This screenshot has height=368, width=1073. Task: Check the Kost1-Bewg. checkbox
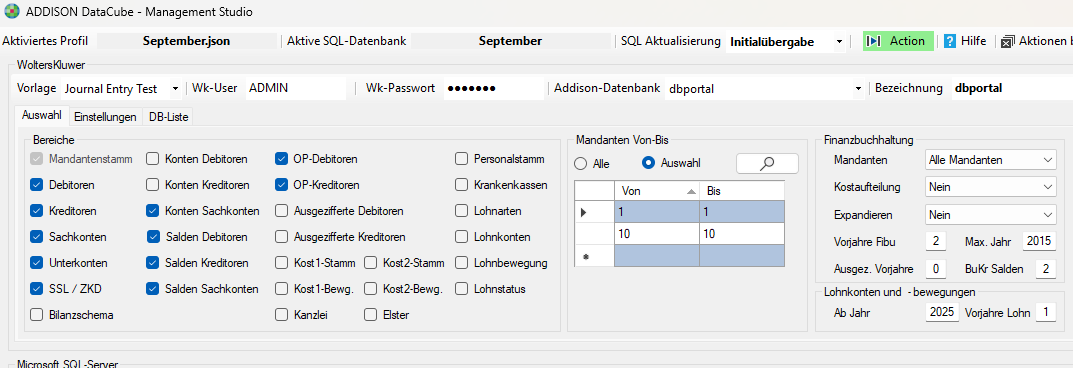[x=281, y=289]
